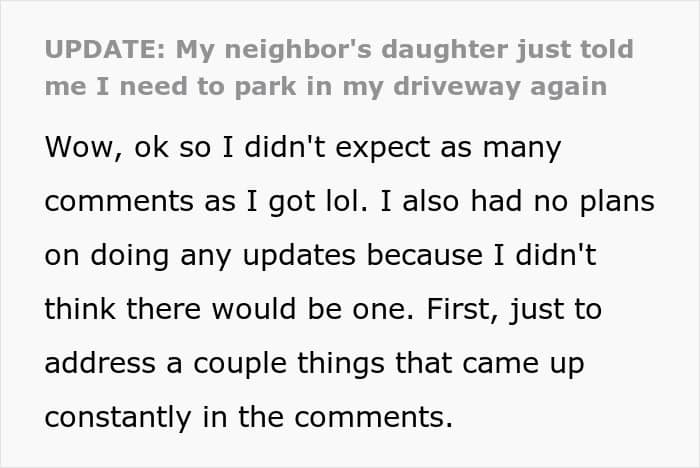
Task: Click the word "updates" in the body text
Action: pyautogui.click(x=299, y=256)
